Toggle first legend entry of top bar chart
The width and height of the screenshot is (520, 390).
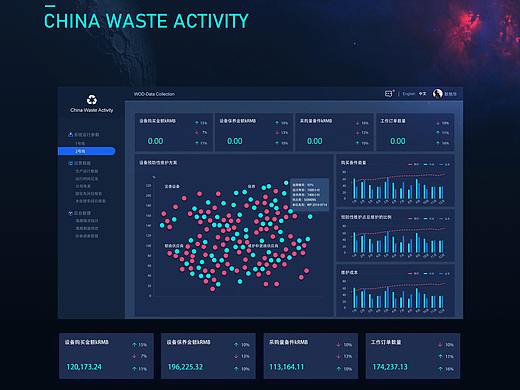(414, 164)
